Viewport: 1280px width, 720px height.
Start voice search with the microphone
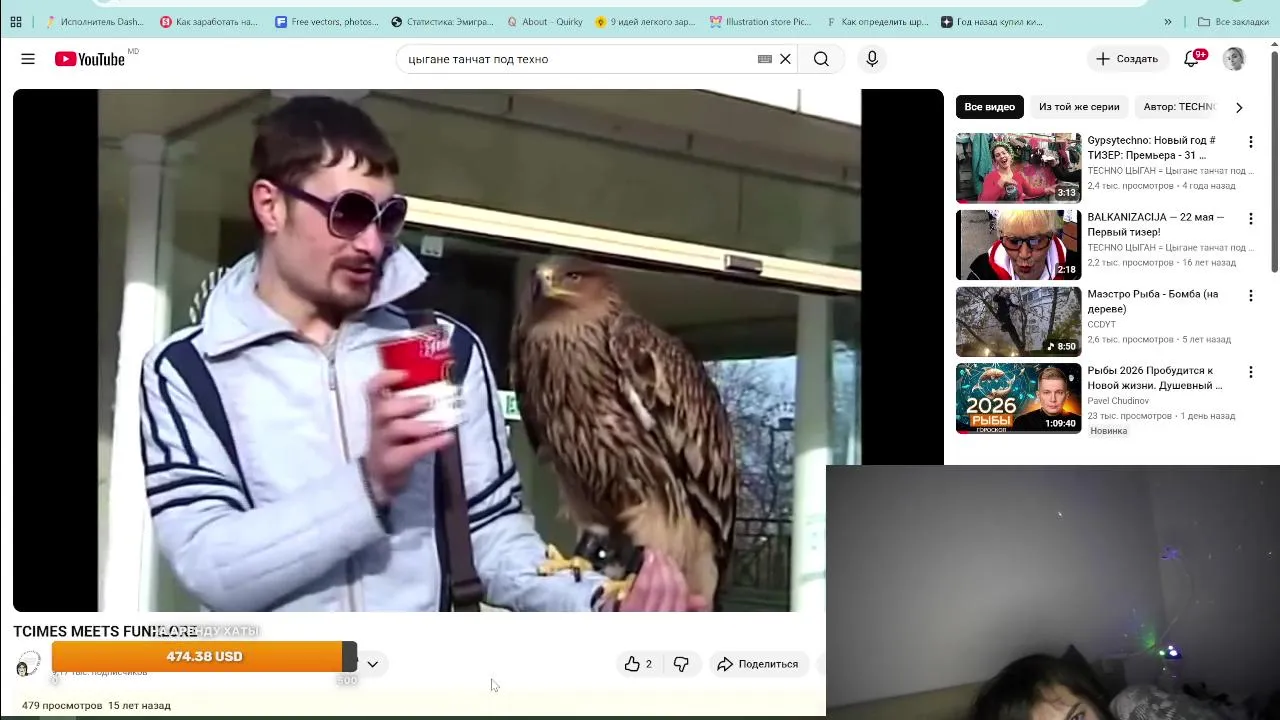coord(872,59)
